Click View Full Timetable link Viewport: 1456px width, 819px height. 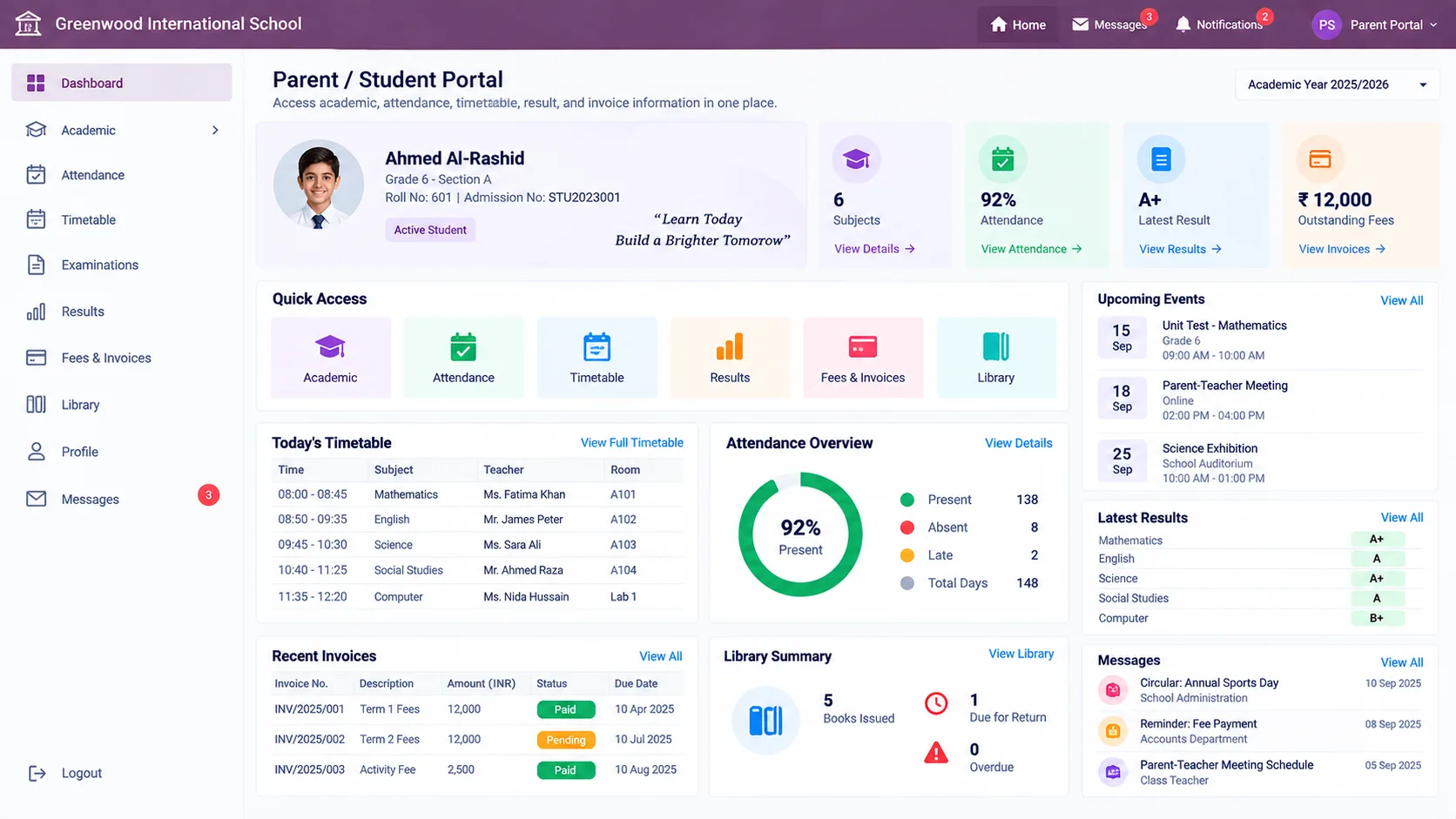(x=632, y=443)
